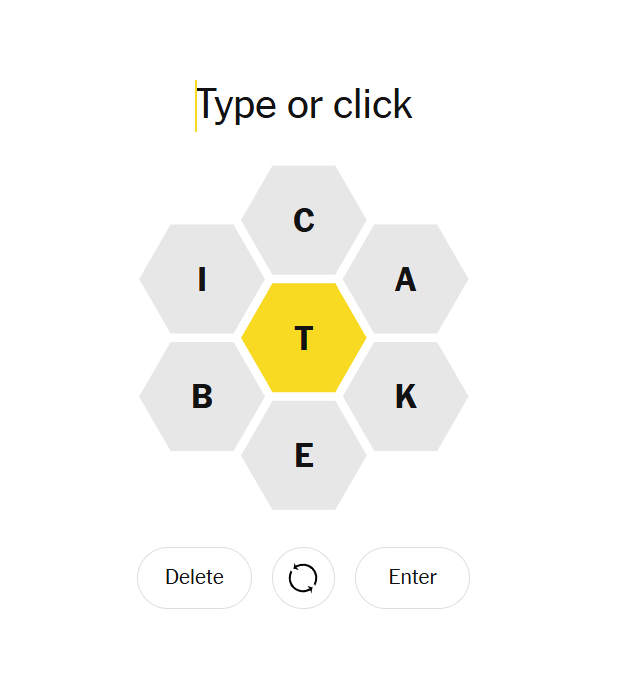This screenshot has height=696, width=624.
Task: Click the Delete button
Action: [x=194, y=578]
